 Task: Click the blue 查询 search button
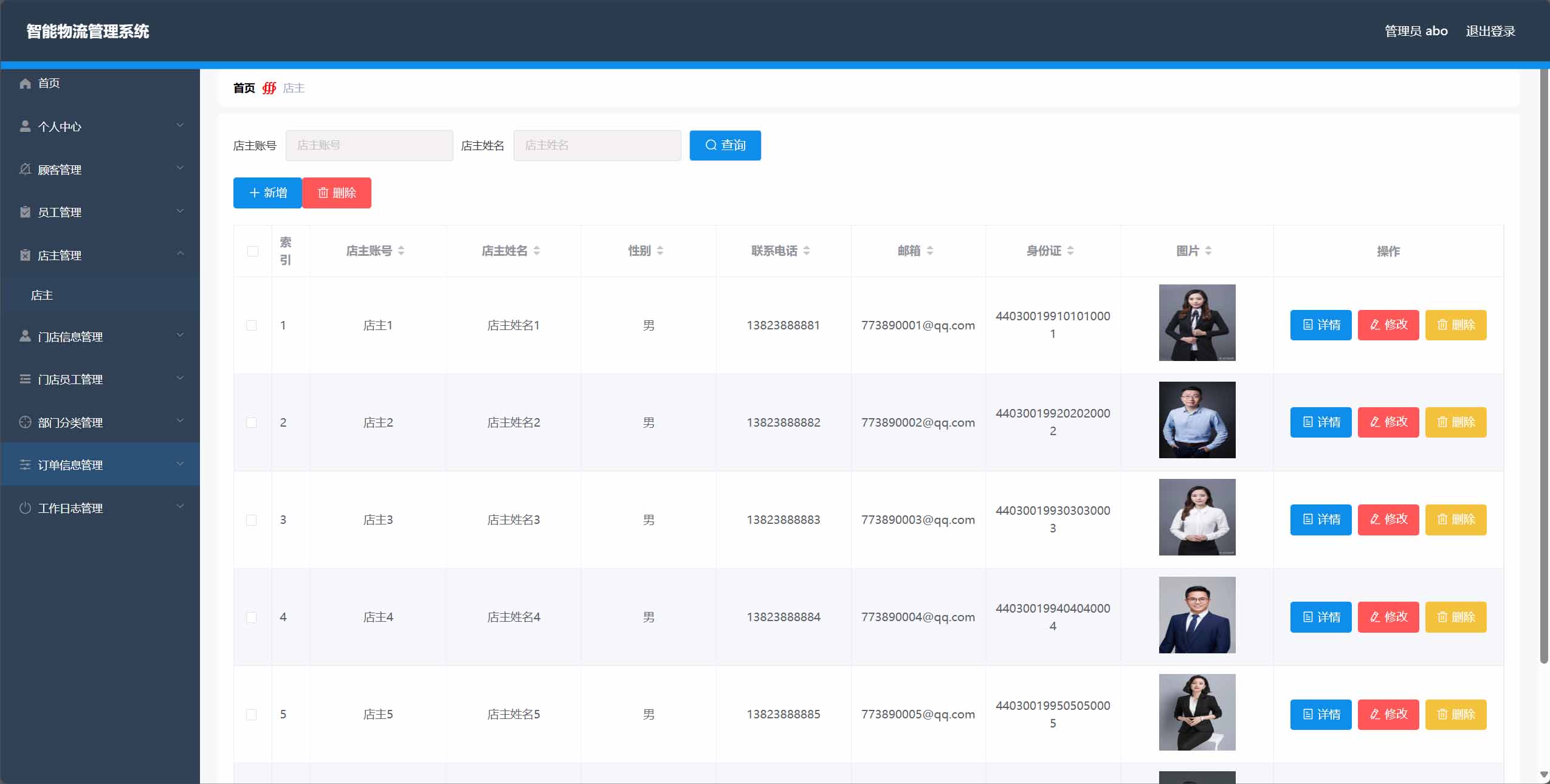point(725,145)
